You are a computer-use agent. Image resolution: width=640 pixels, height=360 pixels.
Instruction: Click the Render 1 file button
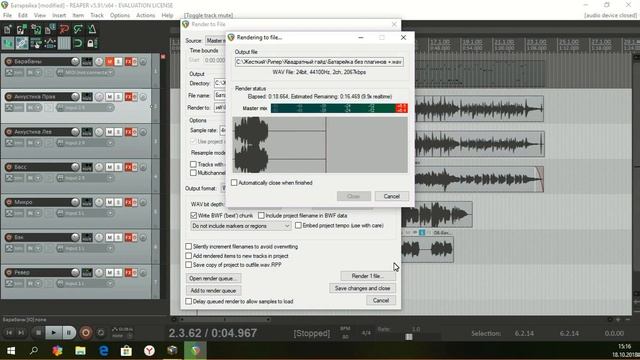click(x=367, y=276)
